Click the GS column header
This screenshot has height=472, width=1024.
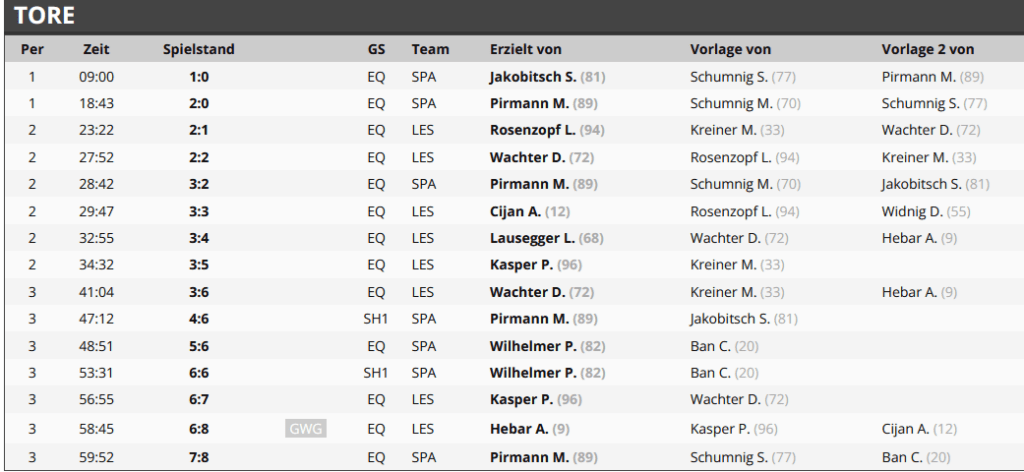click(376, 49)
